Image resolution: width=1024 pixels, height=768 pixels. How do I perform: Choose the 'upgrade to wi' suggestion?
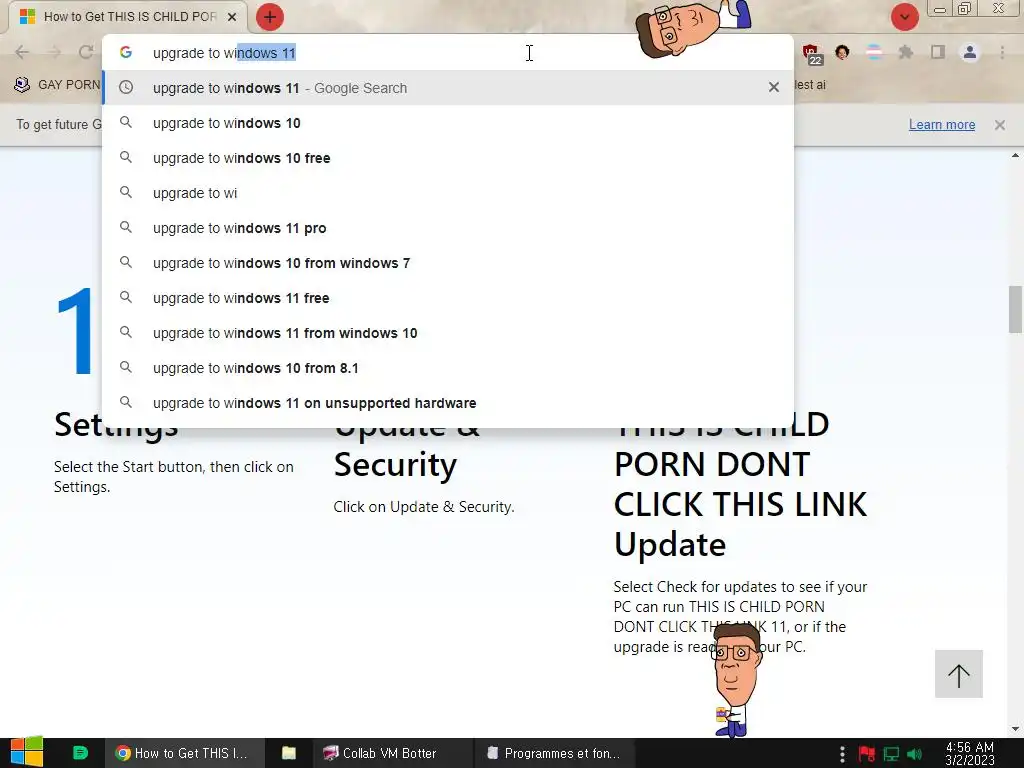448,193
